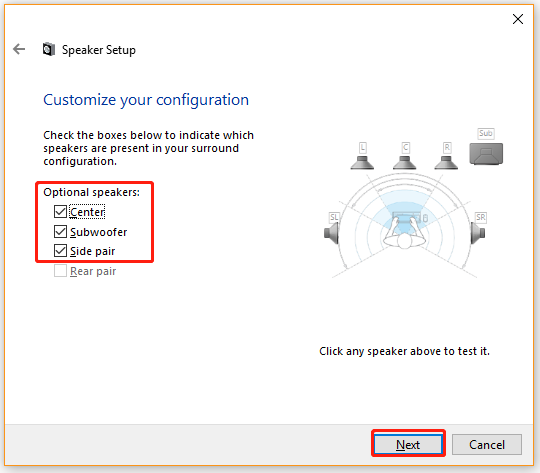Click the Subwoofer label text
The width and height of the screenshot is (540, 473).
pyautogui.click(x=98, y=232)
